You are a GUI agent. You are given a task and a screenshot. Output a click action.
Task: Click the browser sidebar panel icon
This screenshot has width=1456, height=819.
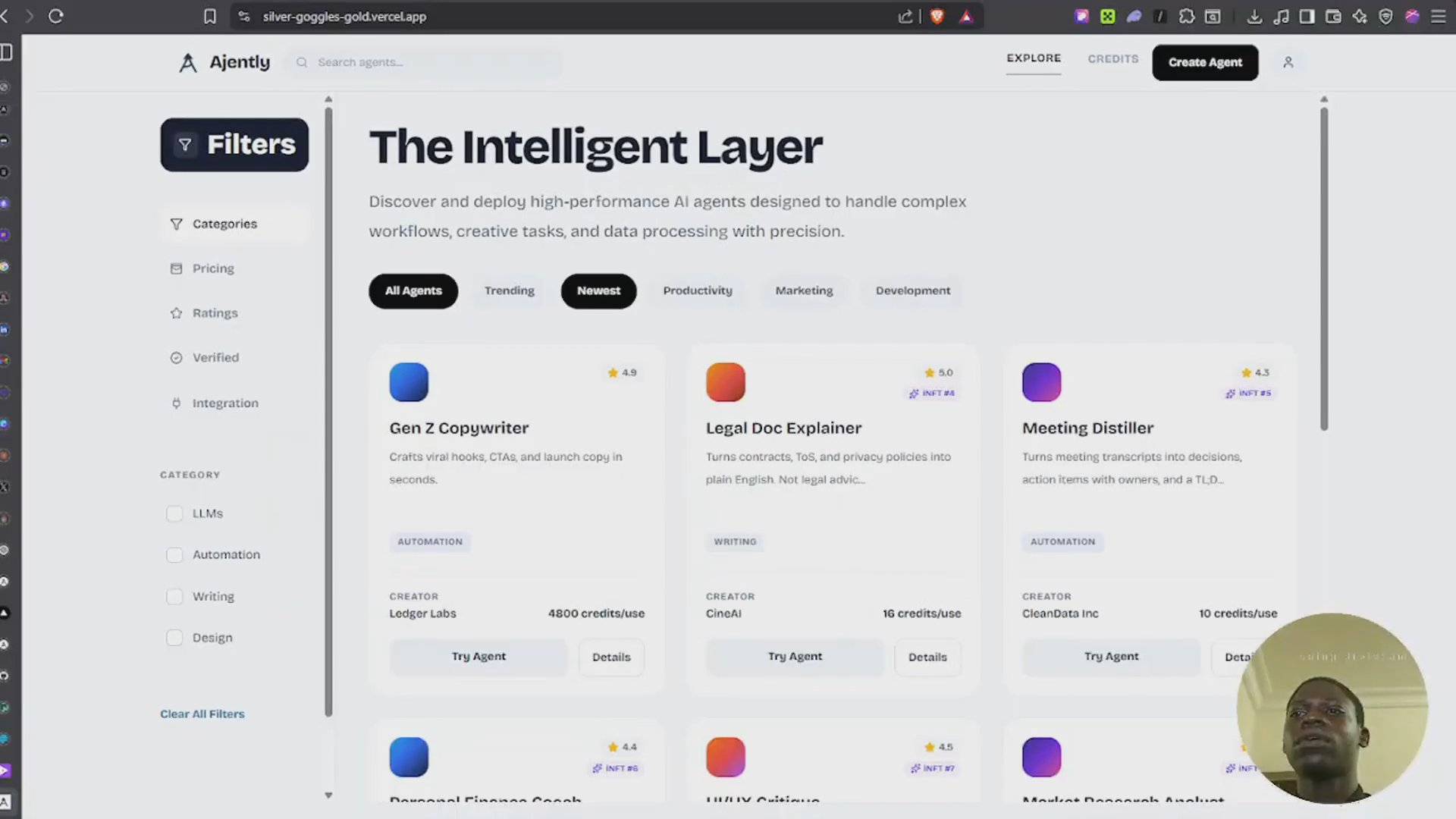click(x=1307, y=16)
